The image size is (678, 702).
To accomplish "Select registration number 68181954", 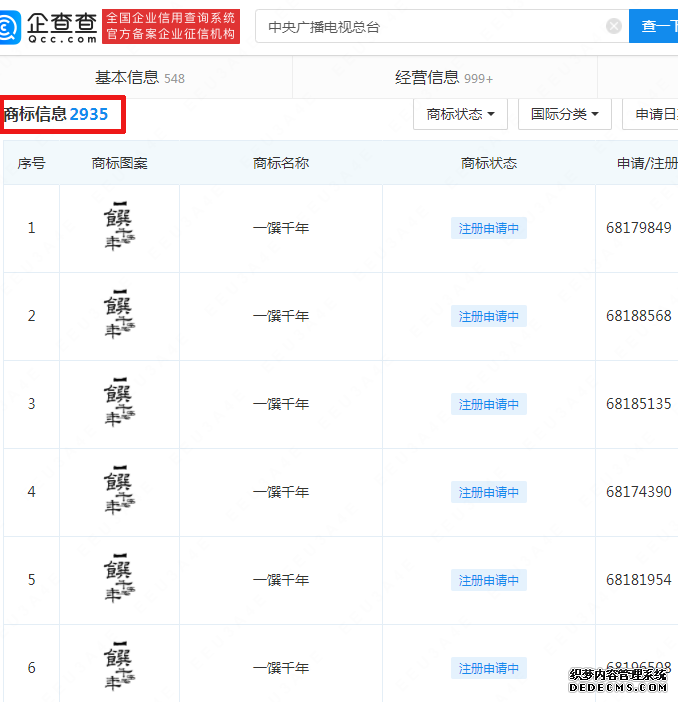I will [x=639, y=580].
